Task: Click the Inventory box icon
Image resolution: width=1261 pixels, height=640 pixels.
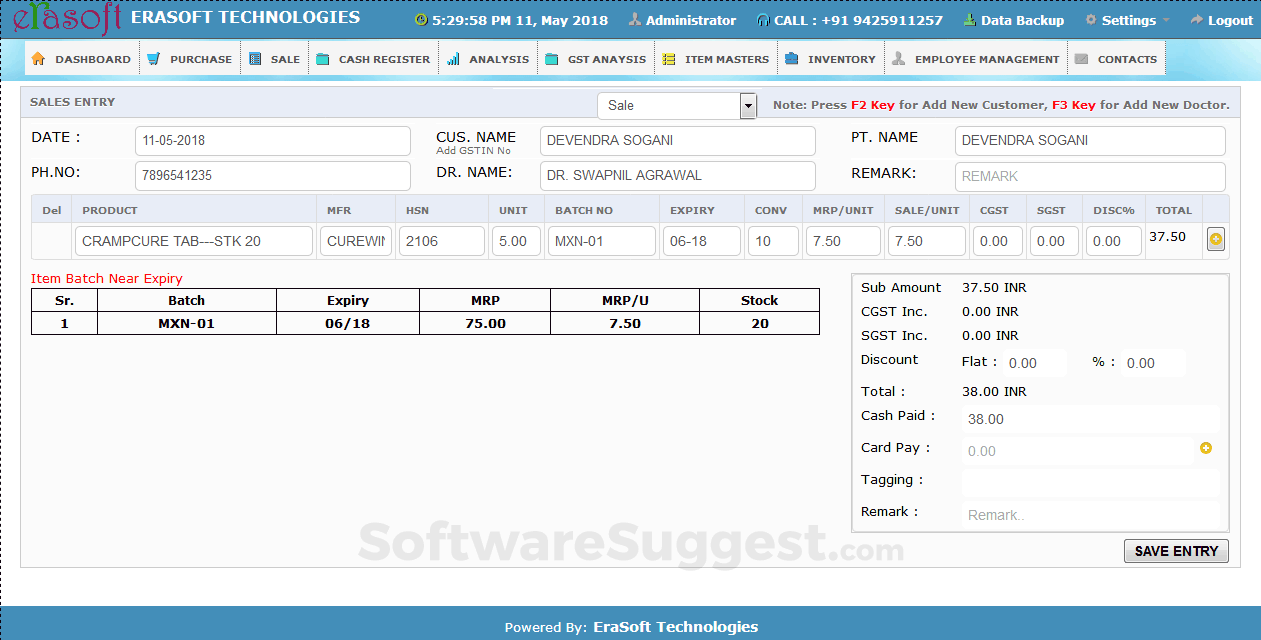Action: (791, 59)
